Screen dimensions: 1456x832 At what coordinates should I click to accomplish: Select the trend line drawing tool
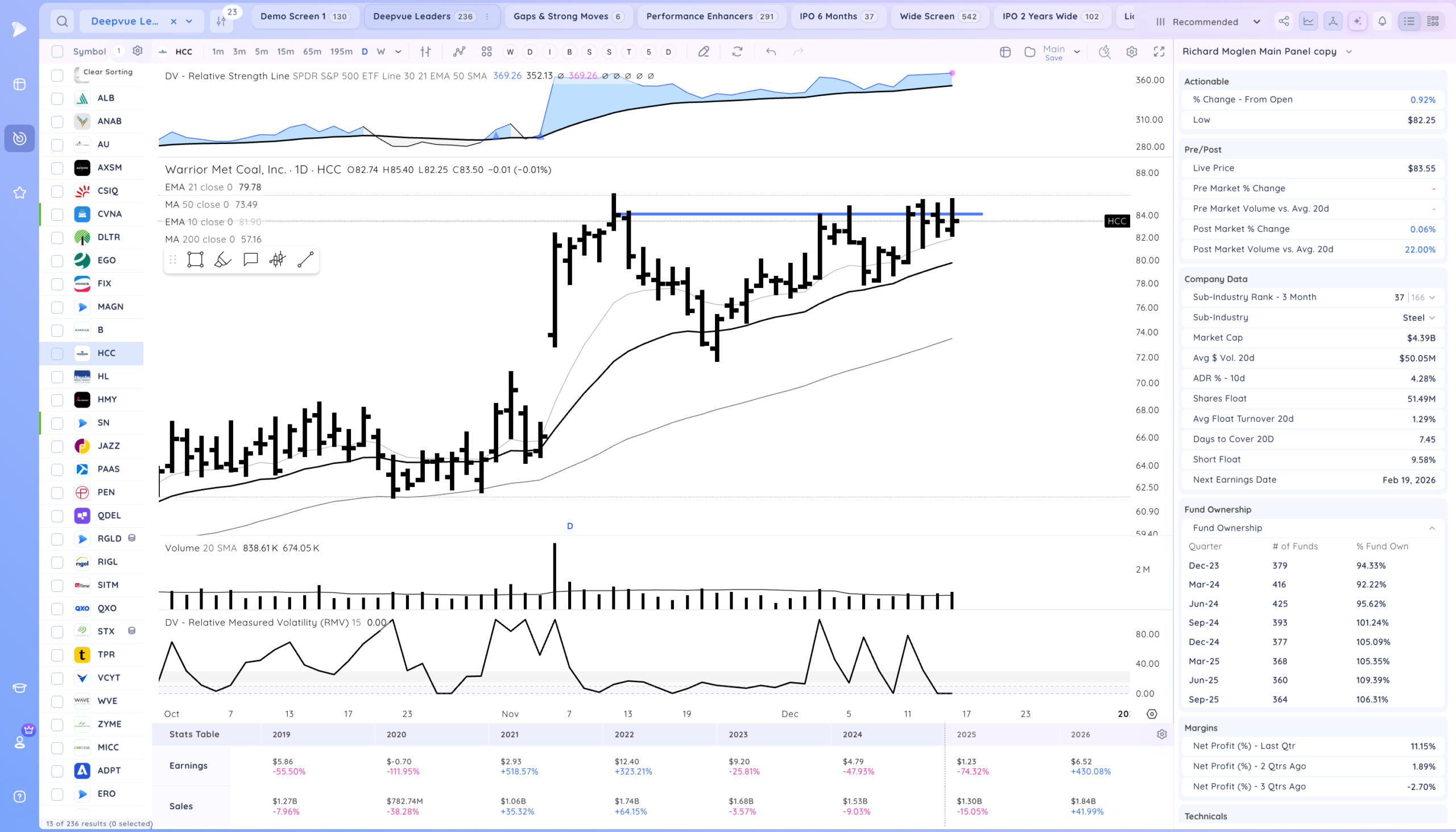pyautogui.click(x=305, y=260)
